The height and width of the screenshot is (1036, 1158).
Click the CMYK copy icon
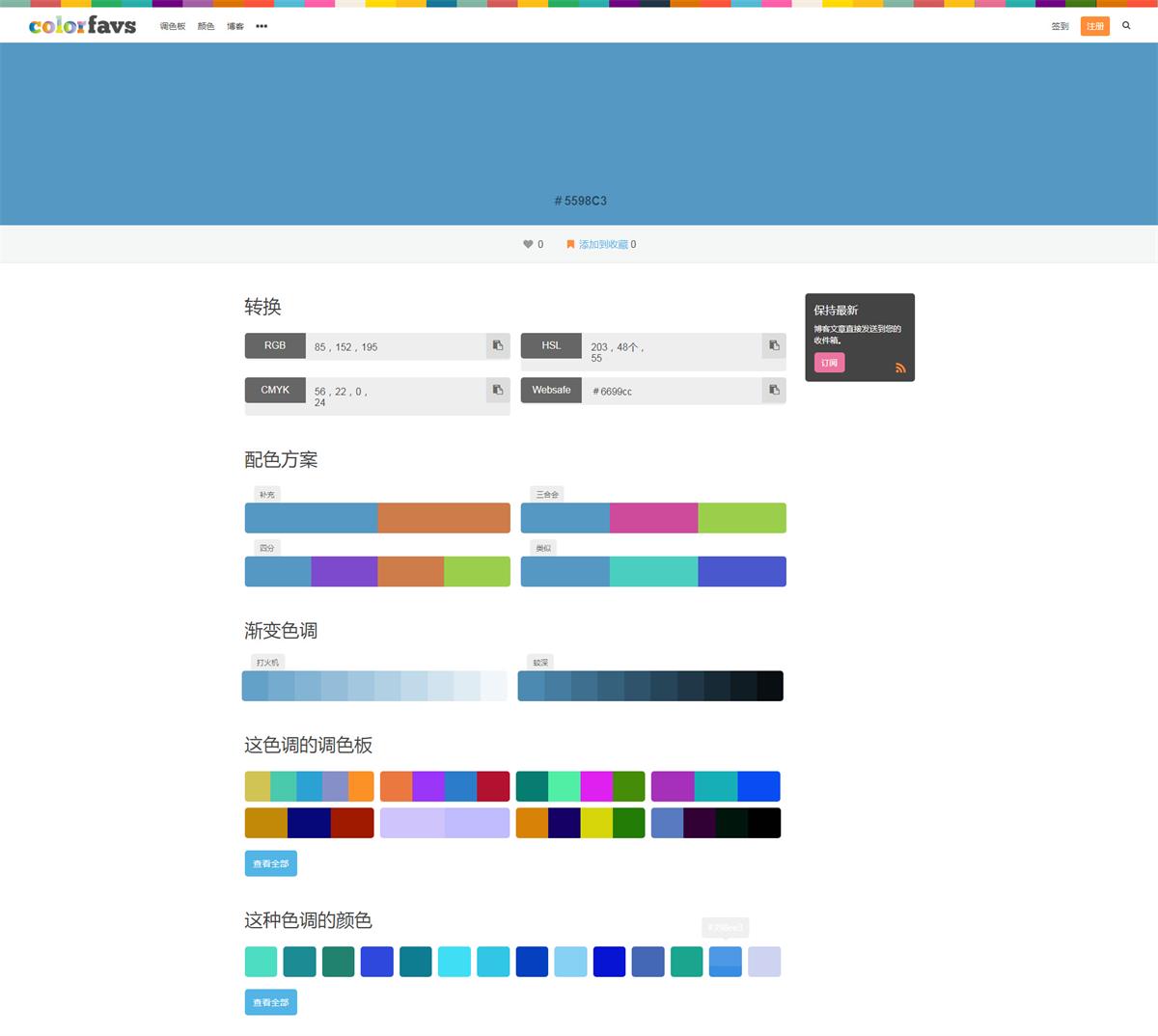click(x=498, y=390)
